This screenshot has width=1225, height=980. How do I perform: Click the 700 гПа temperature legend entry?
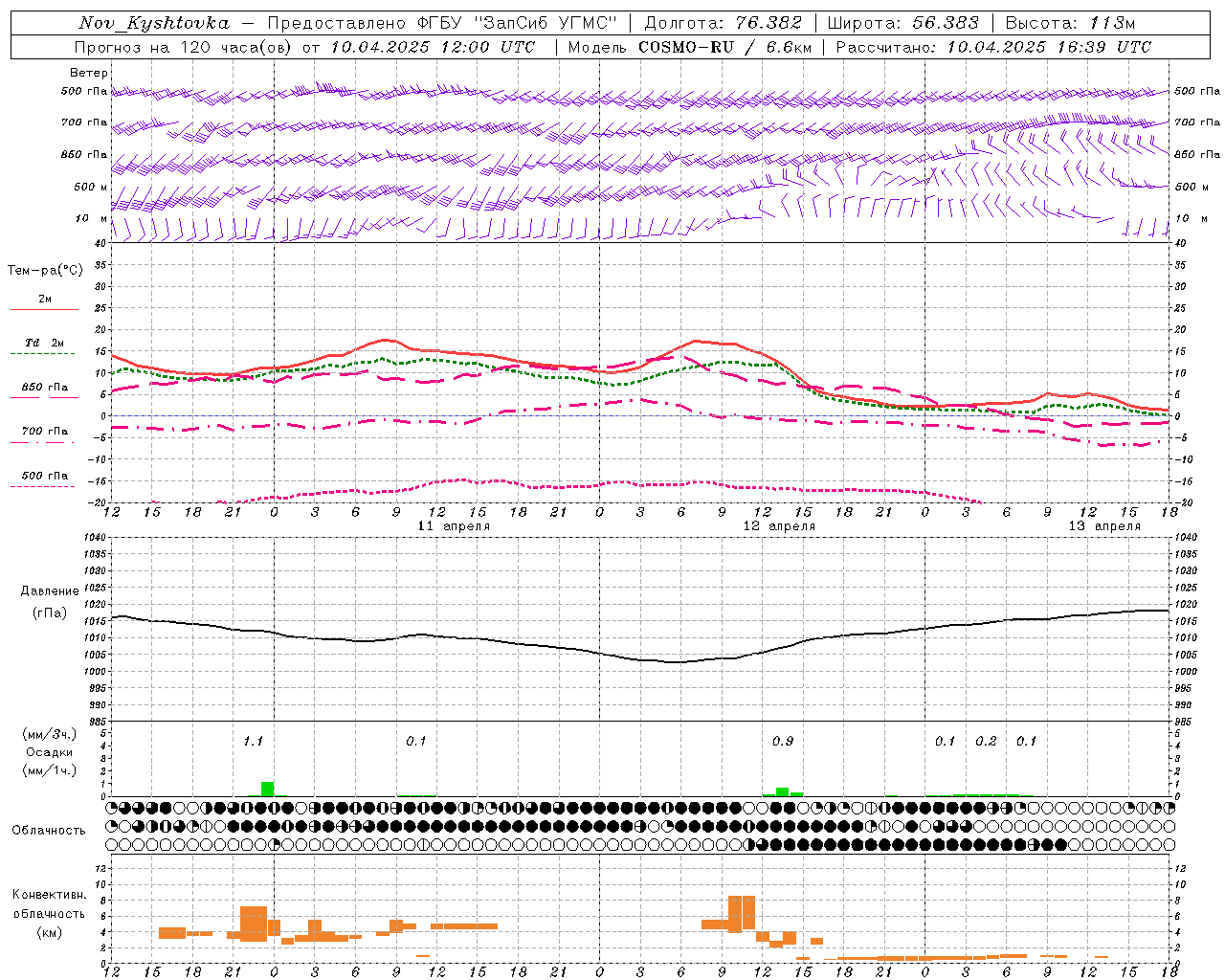point(45,432)
